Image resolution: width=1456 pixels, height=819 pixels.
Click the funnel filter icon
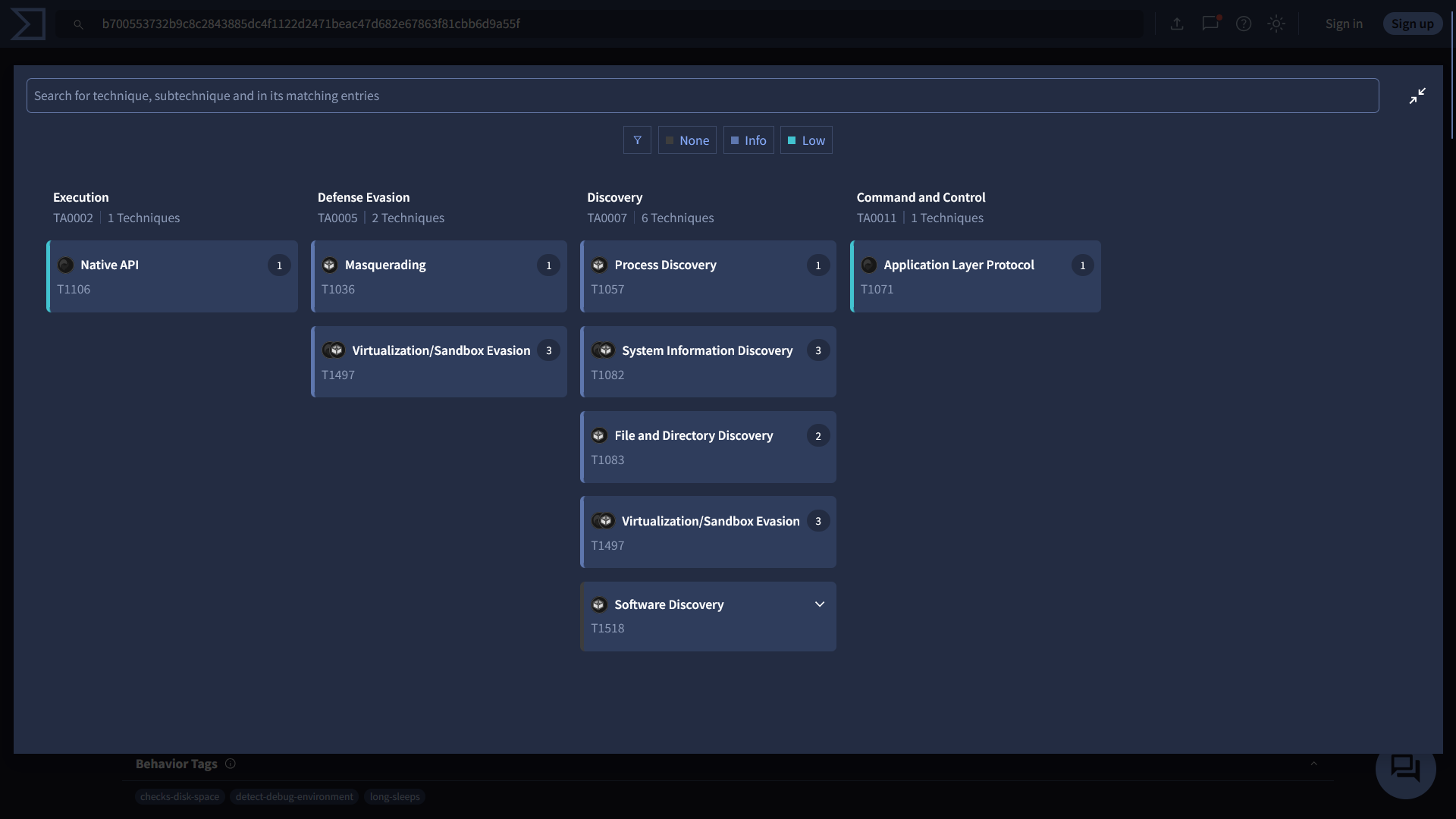click(x=637, y=140)
